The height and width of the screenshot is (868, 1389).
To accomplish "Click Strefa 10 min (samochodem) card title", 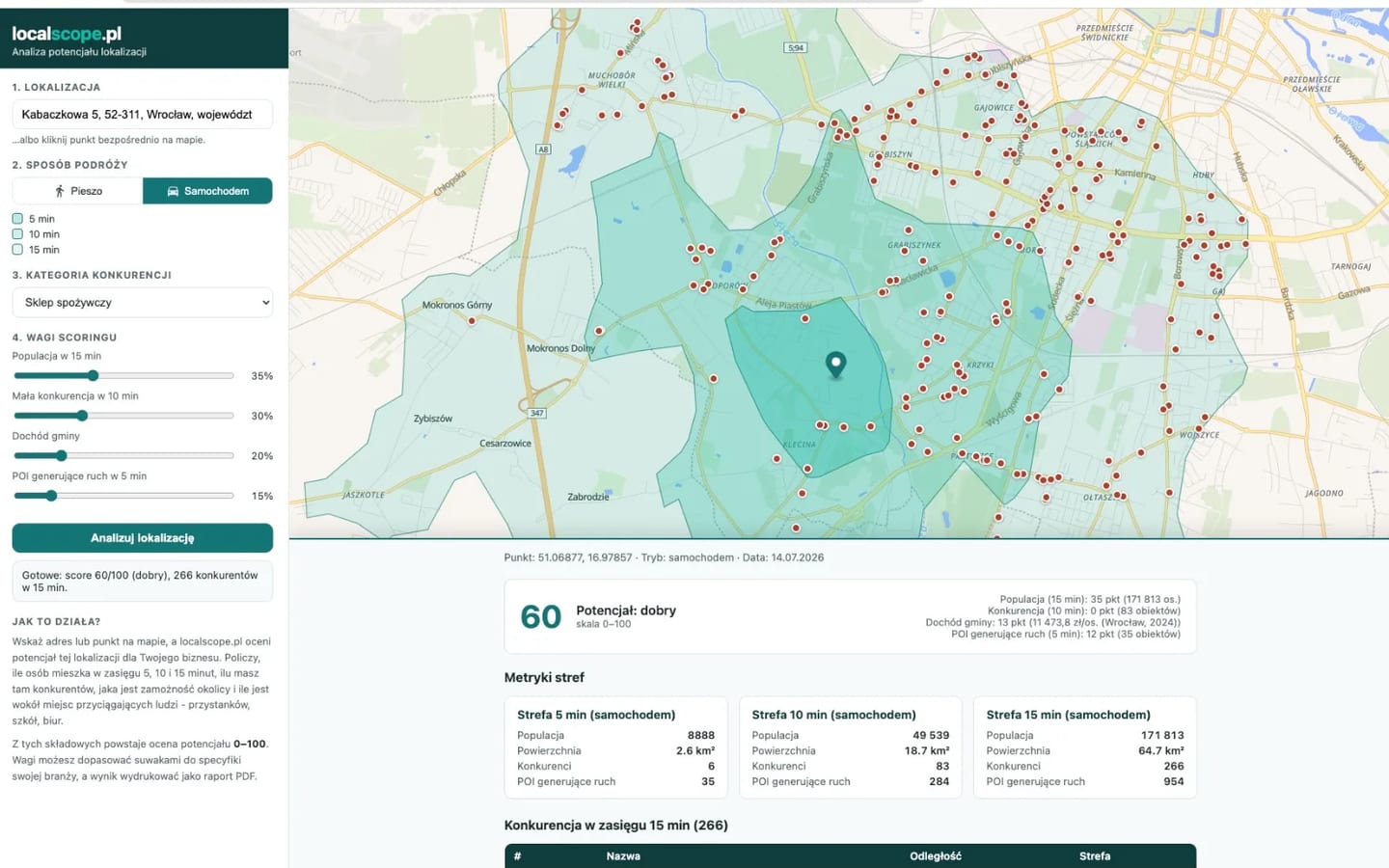I will (834, 715).
